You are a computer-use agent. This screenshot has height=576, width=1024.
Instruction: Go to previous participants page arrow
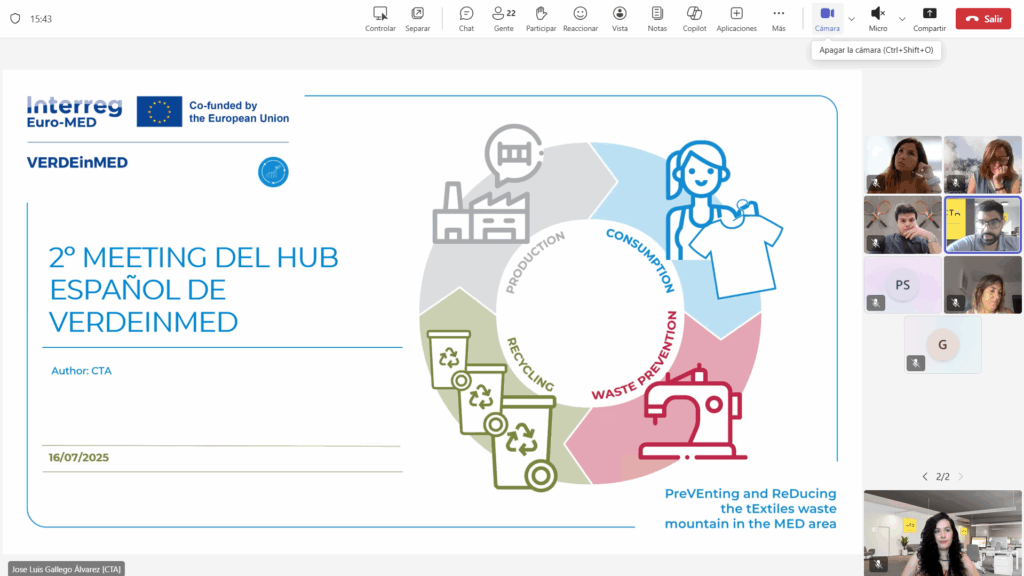click(x=925, y=477)
